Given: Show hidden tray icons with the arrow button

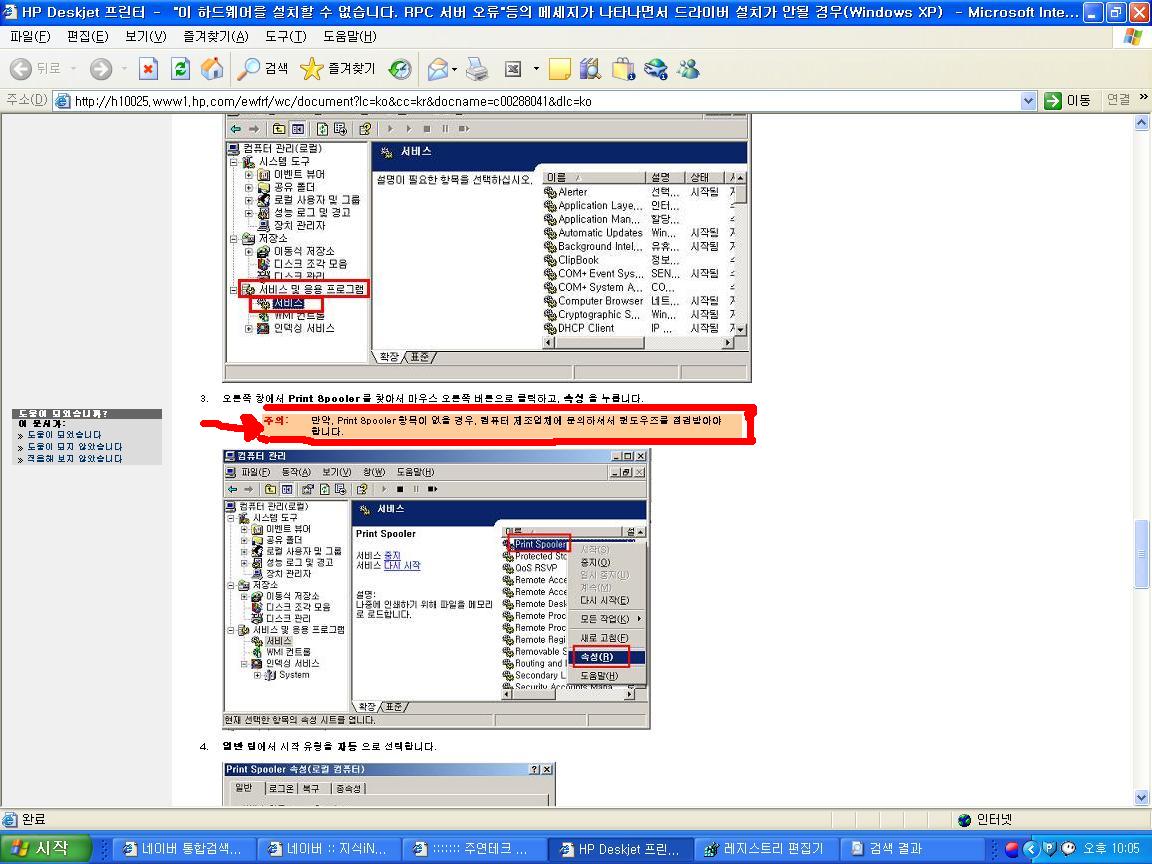Looking at the screenshot, I should pos(1031,849).
